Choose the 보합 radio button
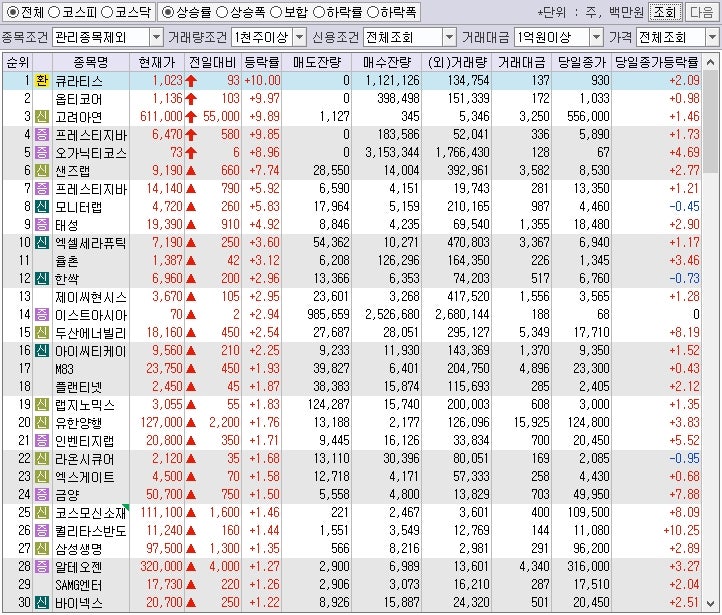 [276, 12]
